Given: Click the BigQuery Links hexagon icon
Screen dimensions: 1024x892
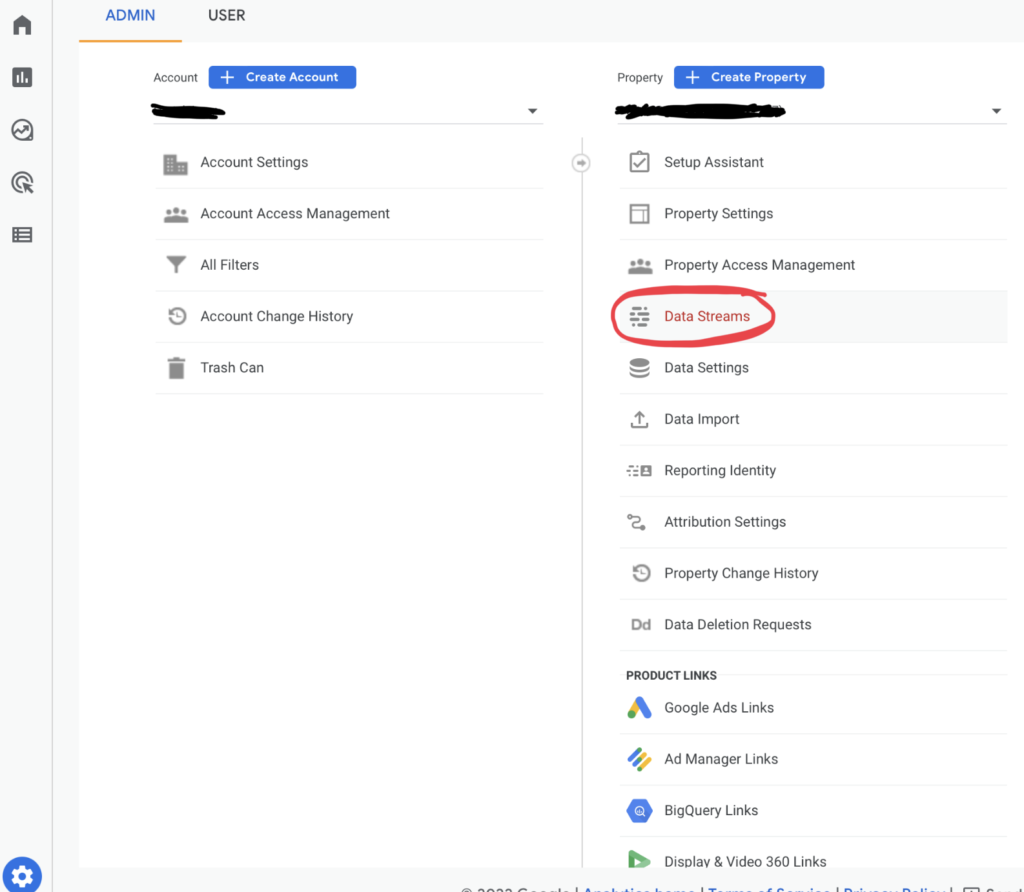Looking at the screenshot, I should pos(639,811).
